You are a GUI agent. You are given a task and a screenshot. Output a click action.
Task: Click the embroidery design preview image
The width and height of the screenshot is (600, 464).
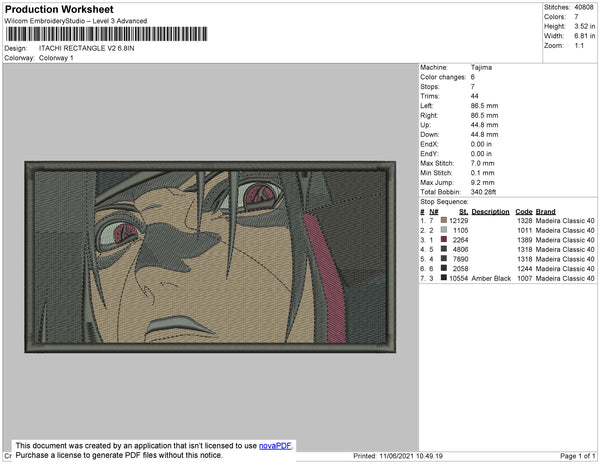[x=210, y=257]
